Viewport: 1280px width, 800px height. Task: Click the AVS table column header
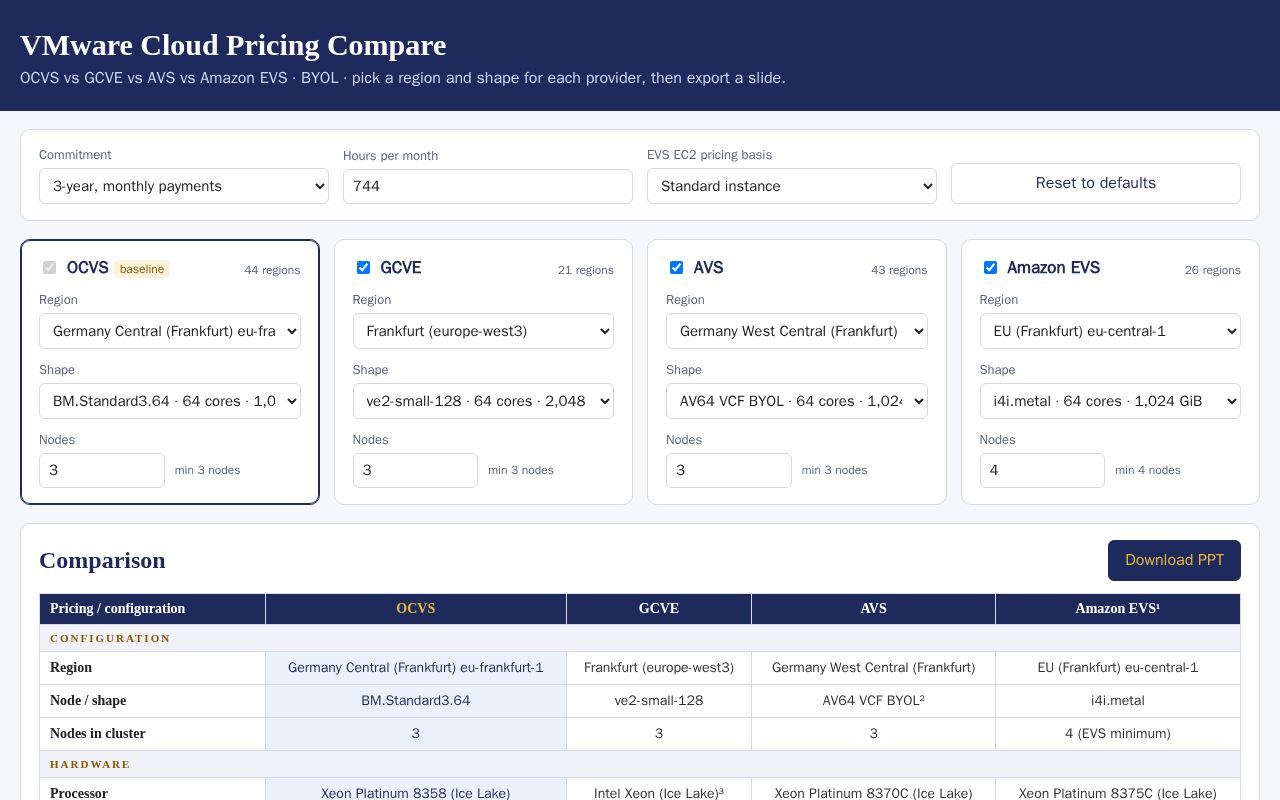tap(874, 608)
